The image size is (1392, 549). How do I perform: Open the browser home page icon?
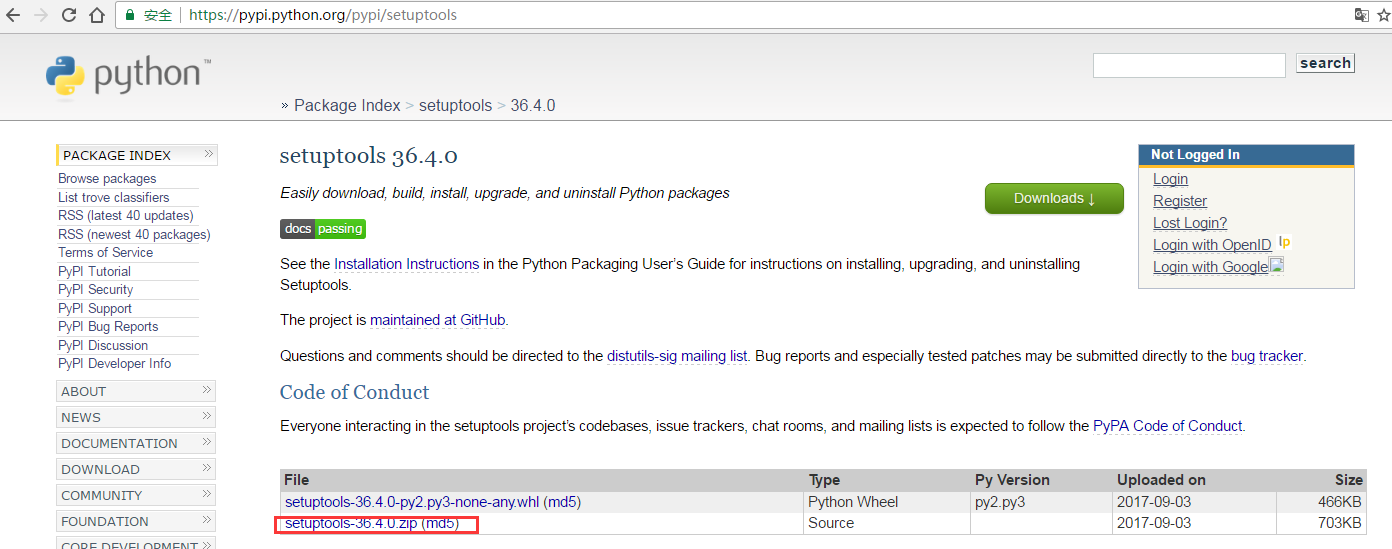[x=97, y=15]
